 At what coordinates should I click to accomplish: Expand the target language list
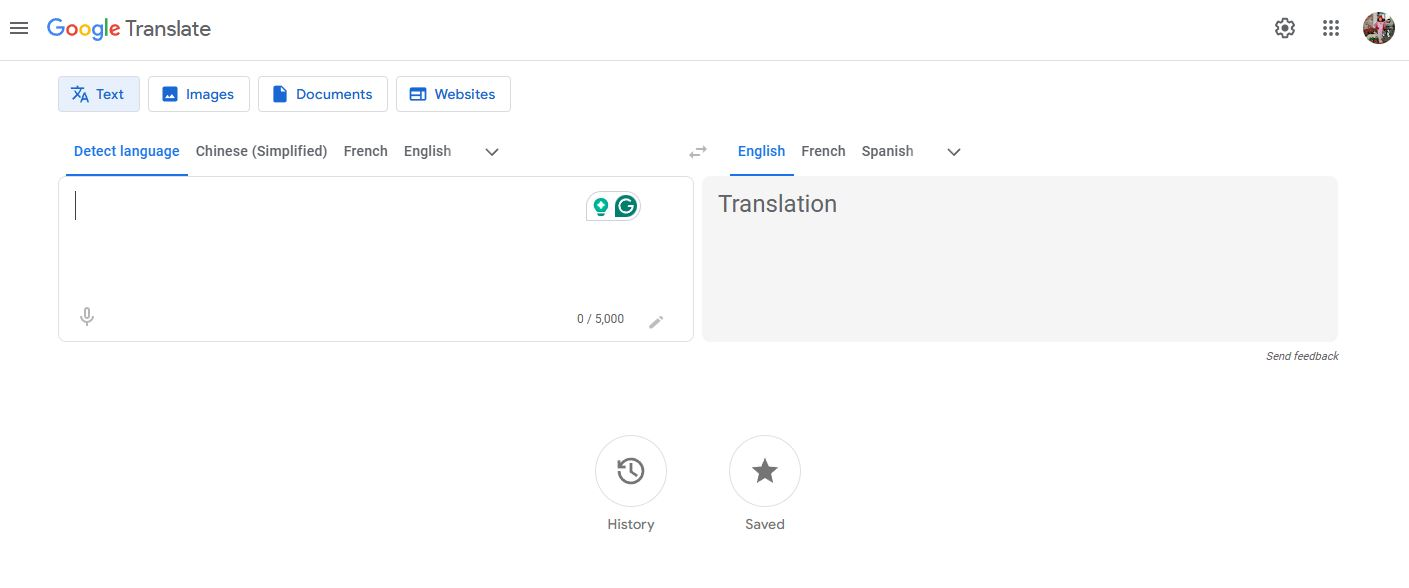coord(954,152)
